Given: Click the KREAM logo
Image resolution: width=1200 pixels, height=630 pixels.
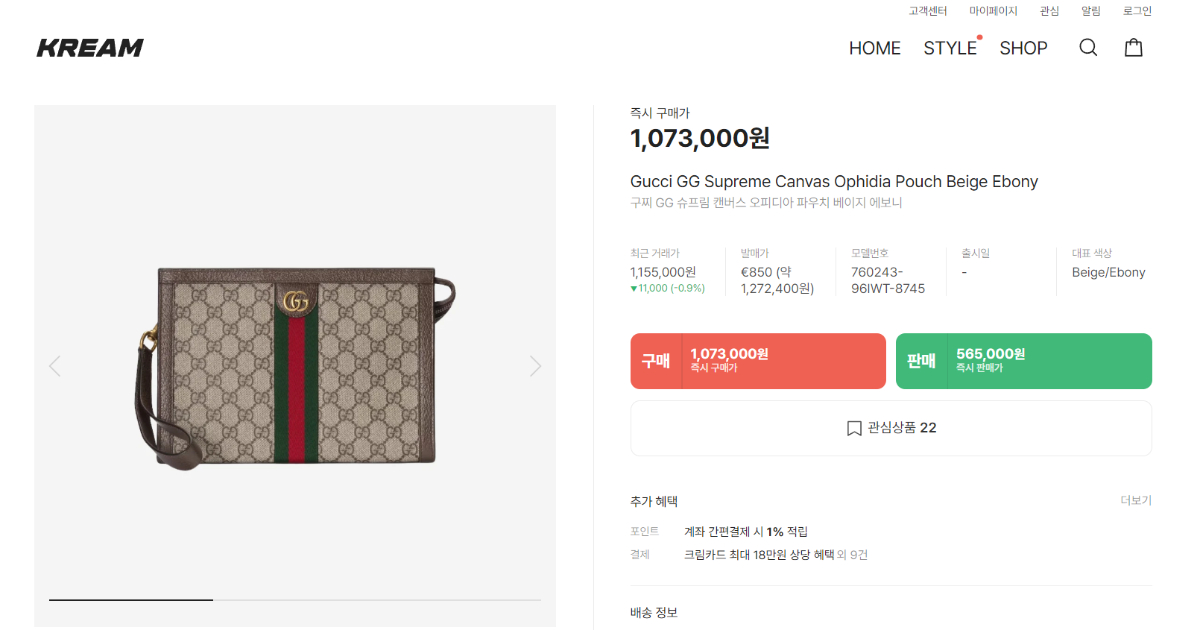Looking at the screenshot, I should [90, 47].
